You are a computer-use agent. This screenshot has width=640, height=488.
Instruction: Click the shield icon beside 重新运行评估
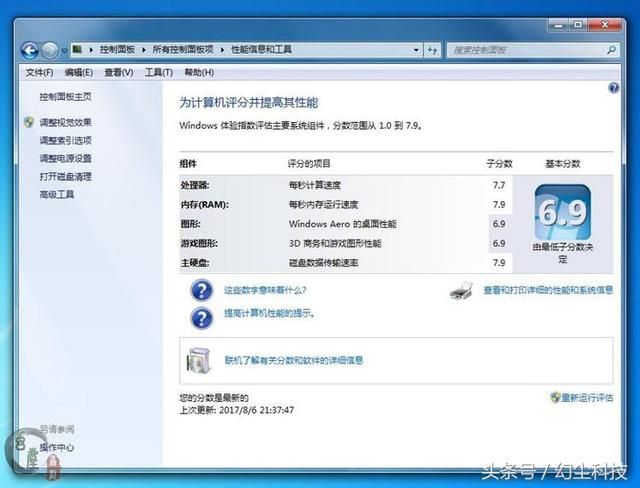pyautogui.click(x=555, y=397)
